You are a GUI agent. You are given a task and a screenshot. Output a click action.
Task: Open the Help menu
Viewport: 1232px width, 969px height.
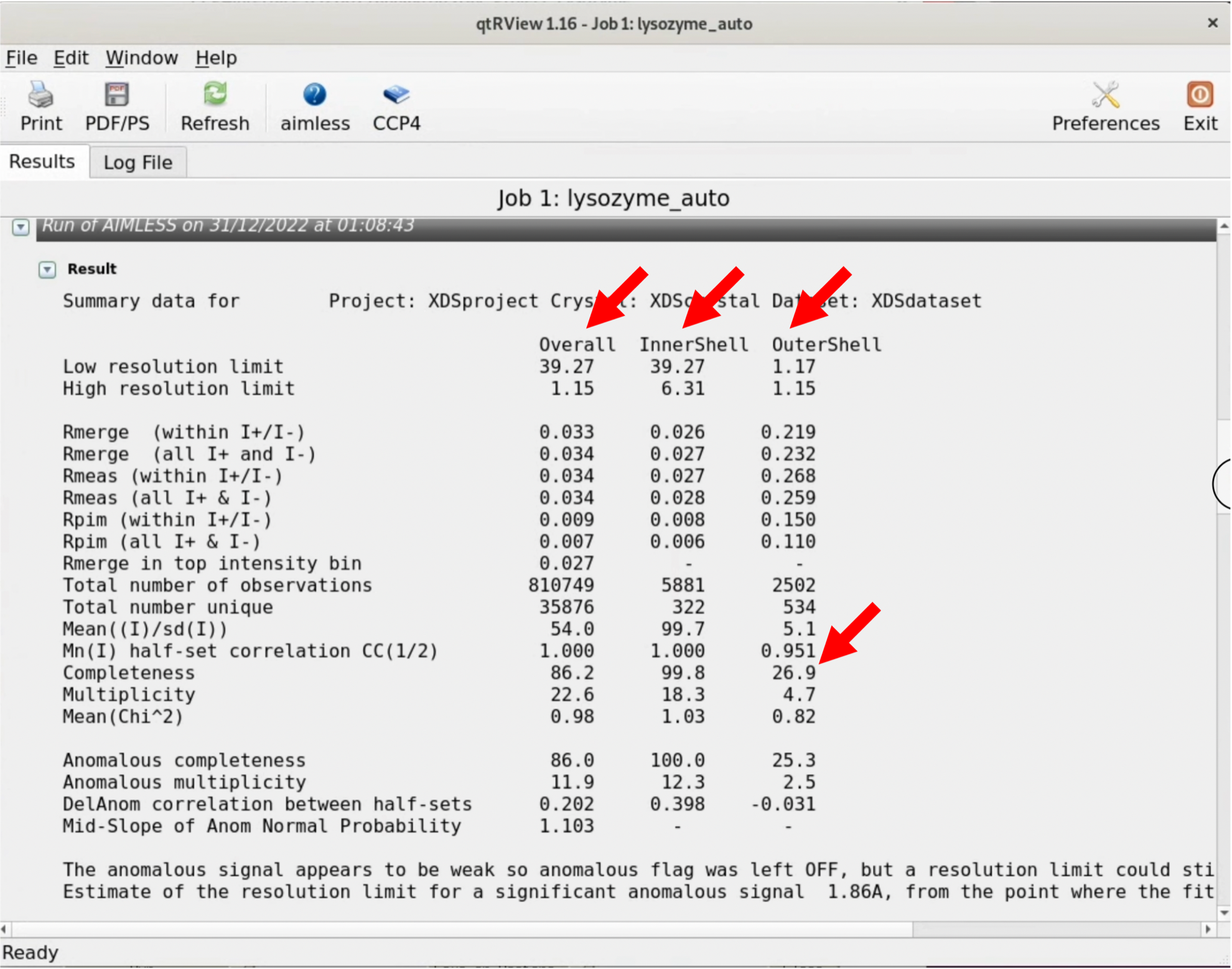click(216, 58)
